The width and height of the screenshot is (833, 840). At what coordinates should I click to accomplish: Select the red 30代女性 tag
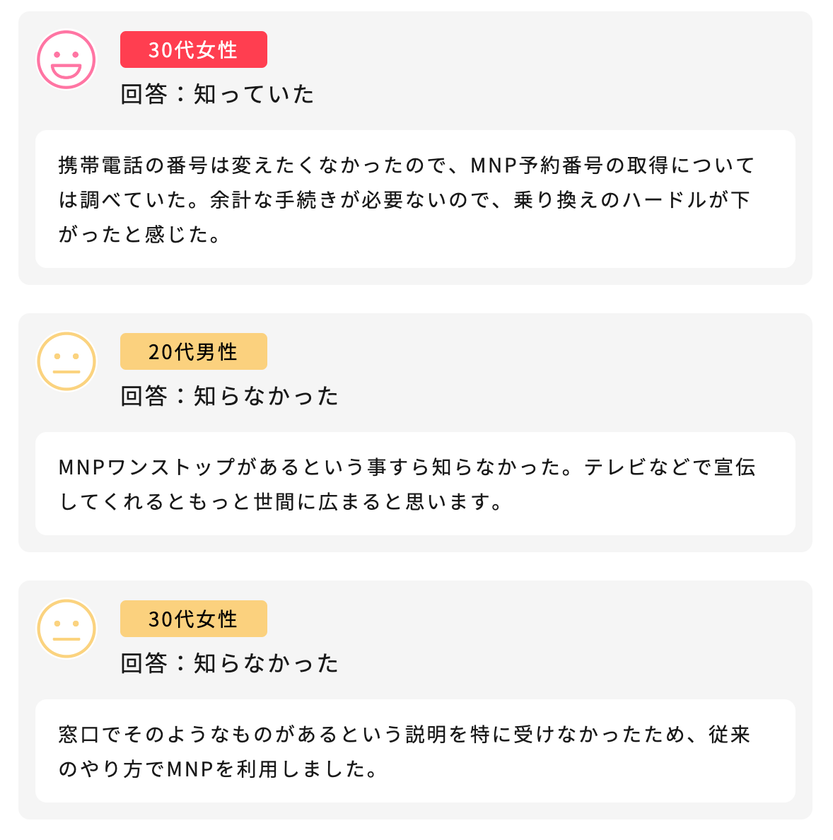coord(193,49)
